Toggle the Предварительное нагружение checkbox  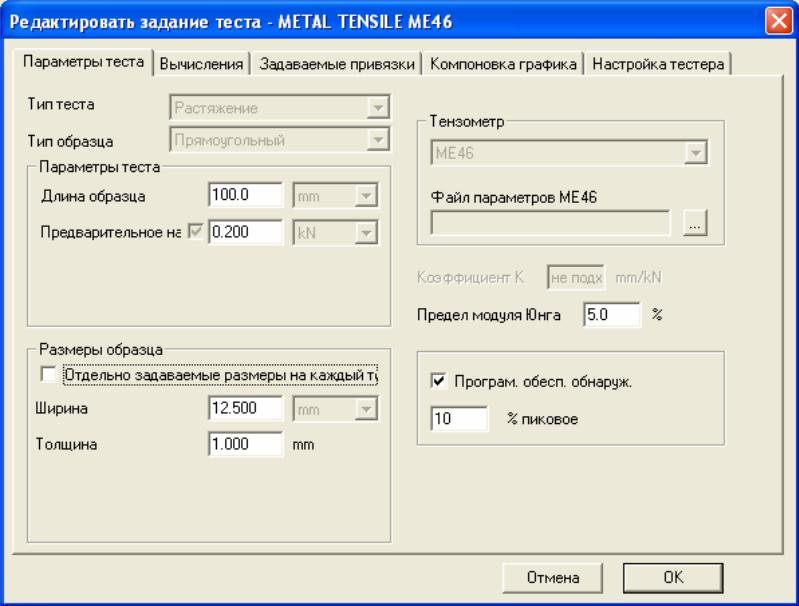195,232
